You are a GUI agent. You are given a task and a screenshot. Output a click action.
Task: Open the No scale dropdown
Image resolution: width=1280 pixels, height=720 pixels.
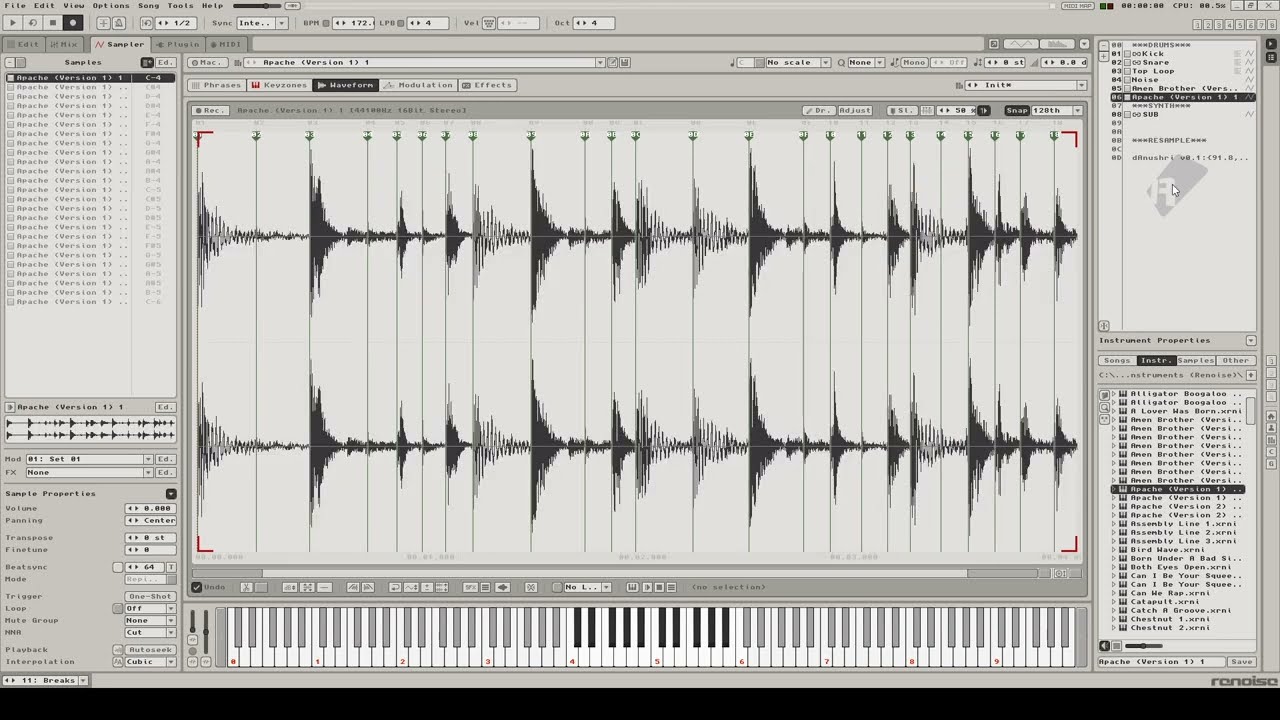[797, 62]
